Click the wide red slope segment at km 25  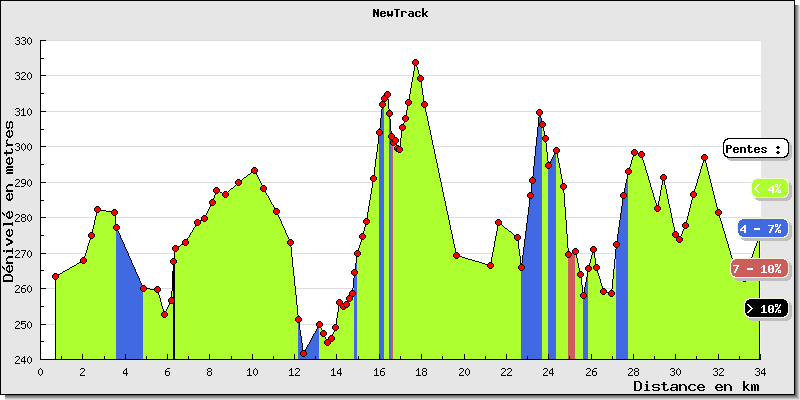tap(571, 310)
